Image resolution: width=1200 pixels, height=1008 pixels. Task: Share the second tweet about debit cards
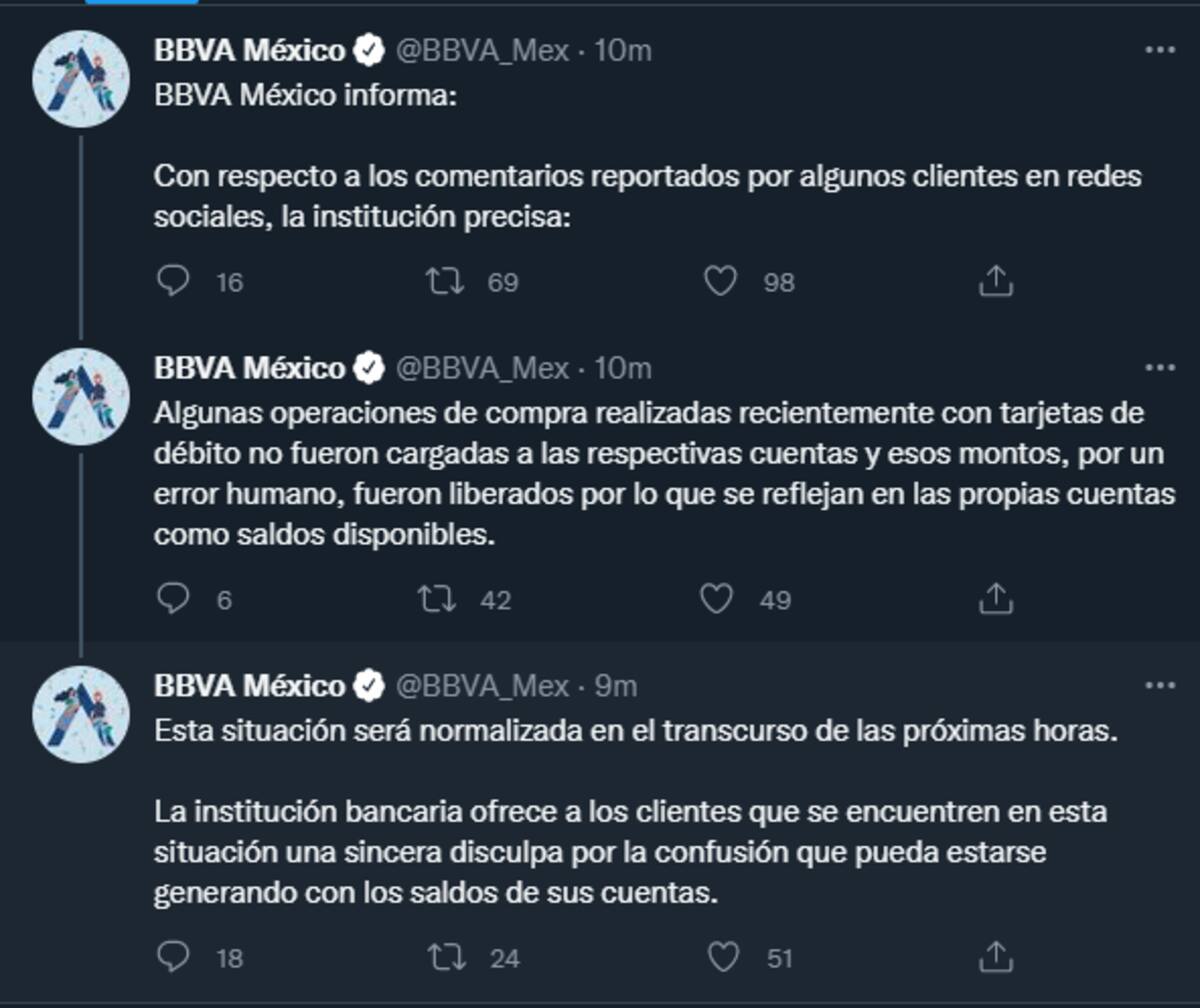(x=995, y=599)
